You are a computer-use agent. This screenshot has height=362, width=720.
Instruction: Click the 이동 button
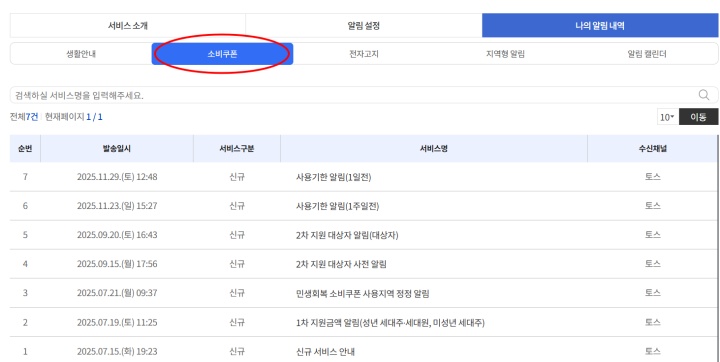(698, 117)
